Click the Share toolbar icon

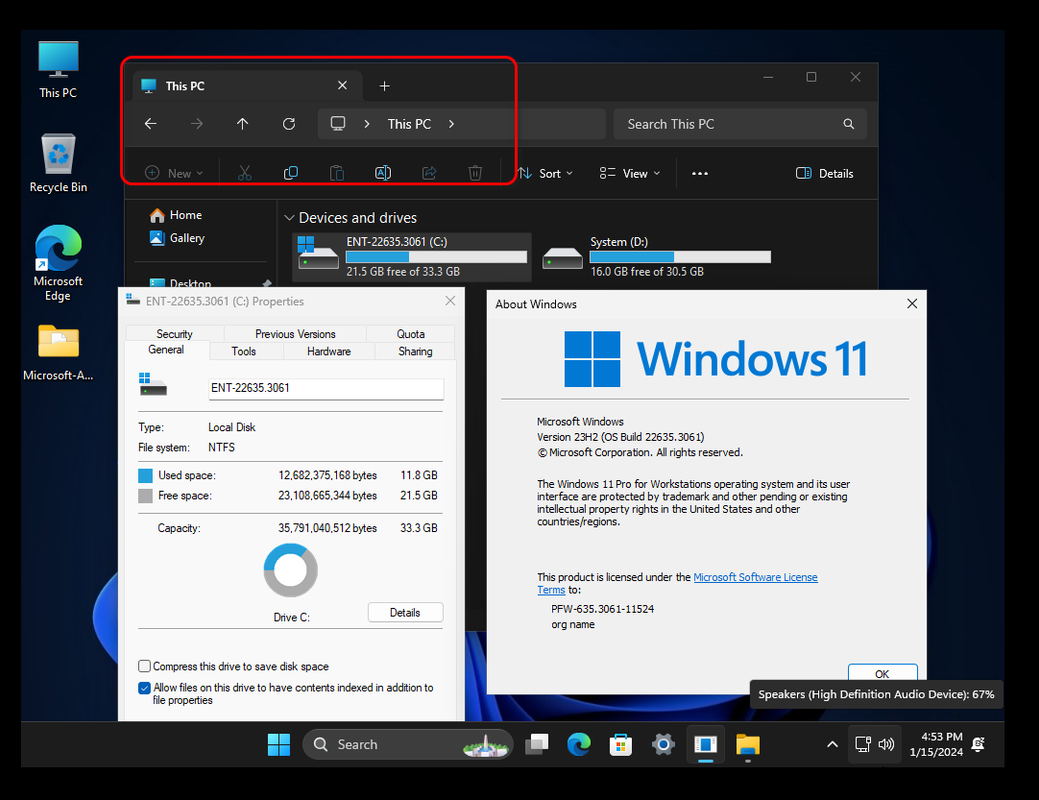429,174
